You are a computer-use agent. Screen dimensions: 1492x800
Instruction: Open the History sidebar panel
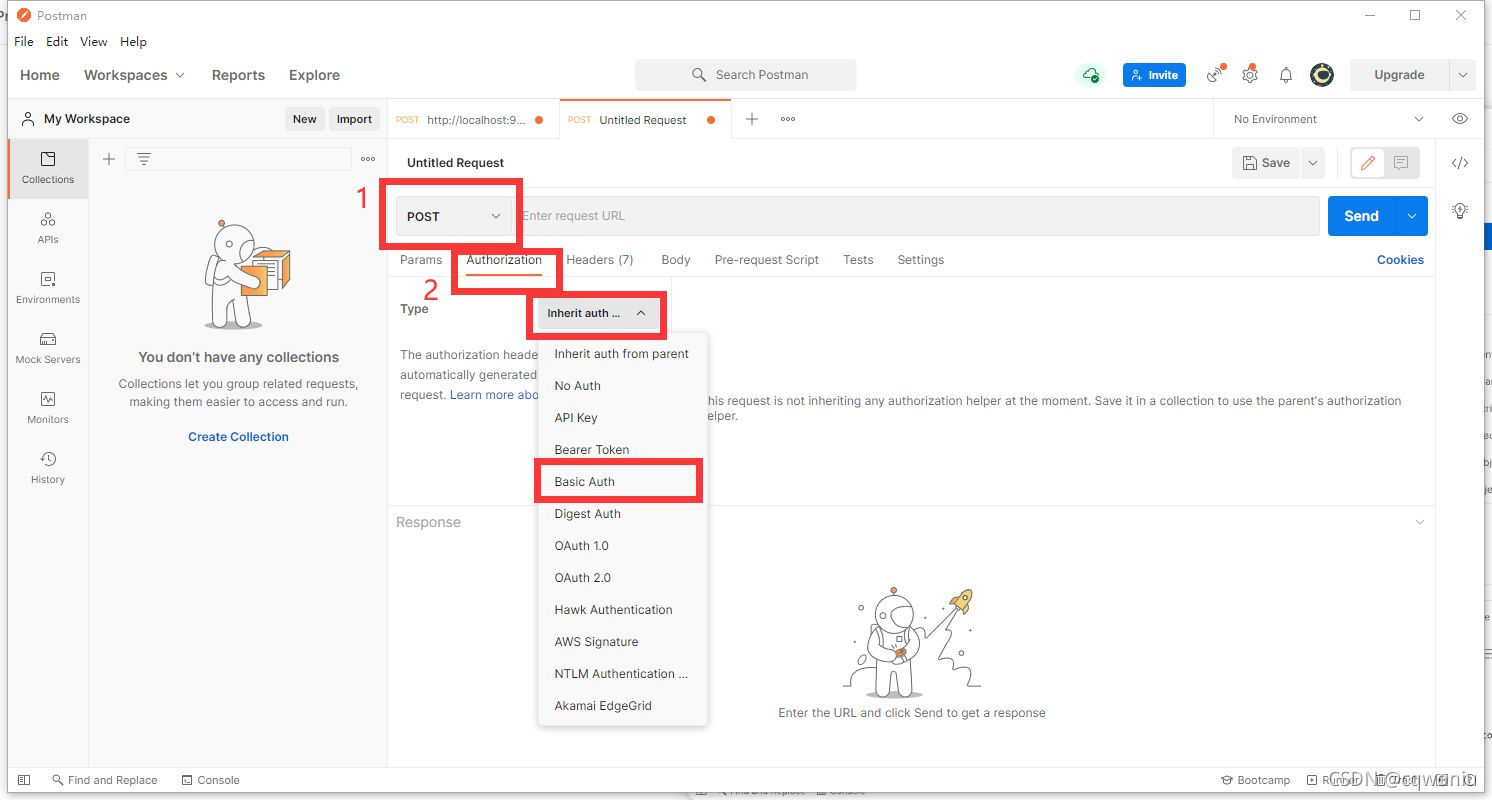point(48,468)
